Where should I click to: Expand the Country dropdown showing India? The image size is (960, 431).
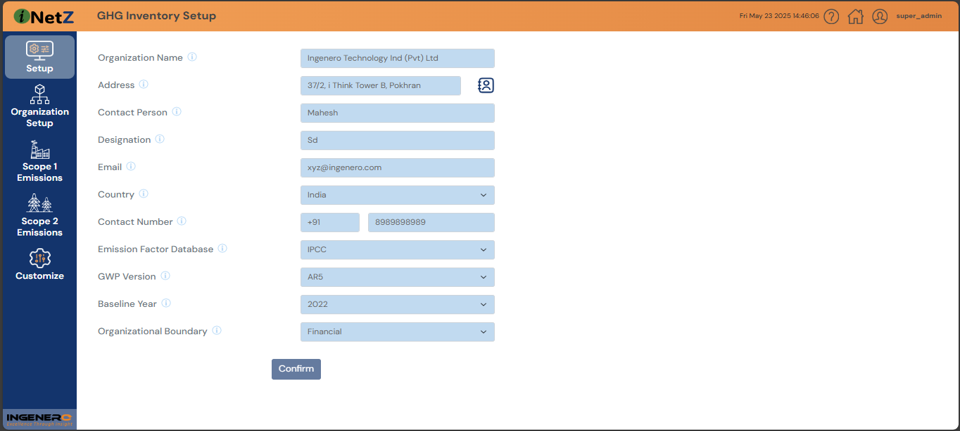(x=397, y=195)
